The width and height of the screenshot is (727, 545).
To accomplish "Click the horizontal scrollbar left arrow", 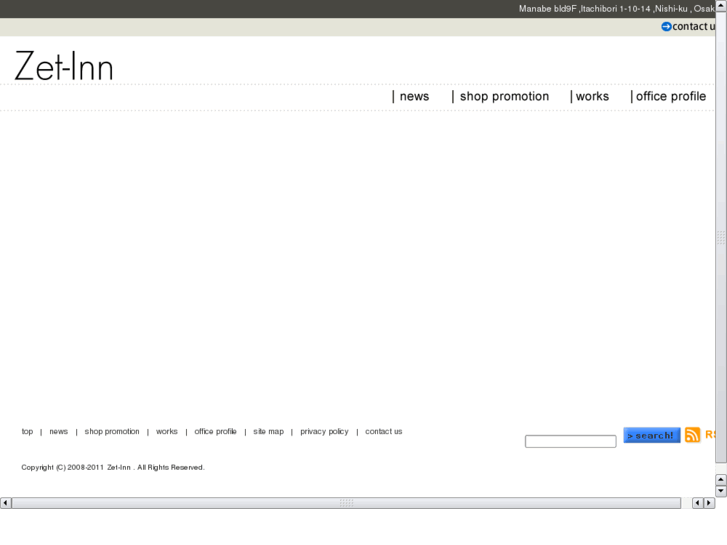I will pos(5,503).
